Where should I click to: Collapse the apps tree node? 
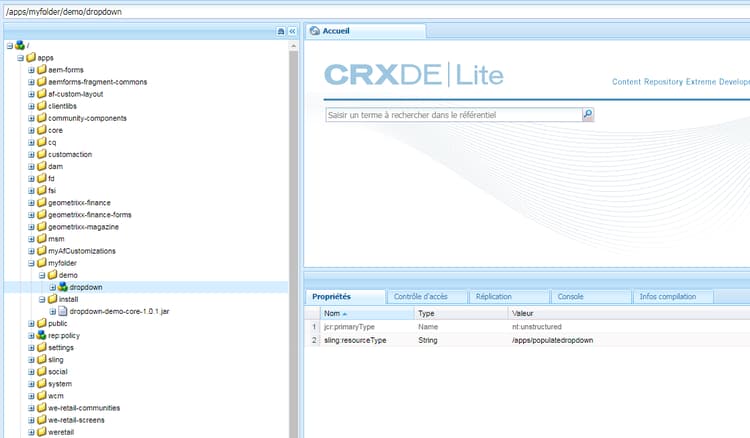pyautogui.click(x=21, y=58)
